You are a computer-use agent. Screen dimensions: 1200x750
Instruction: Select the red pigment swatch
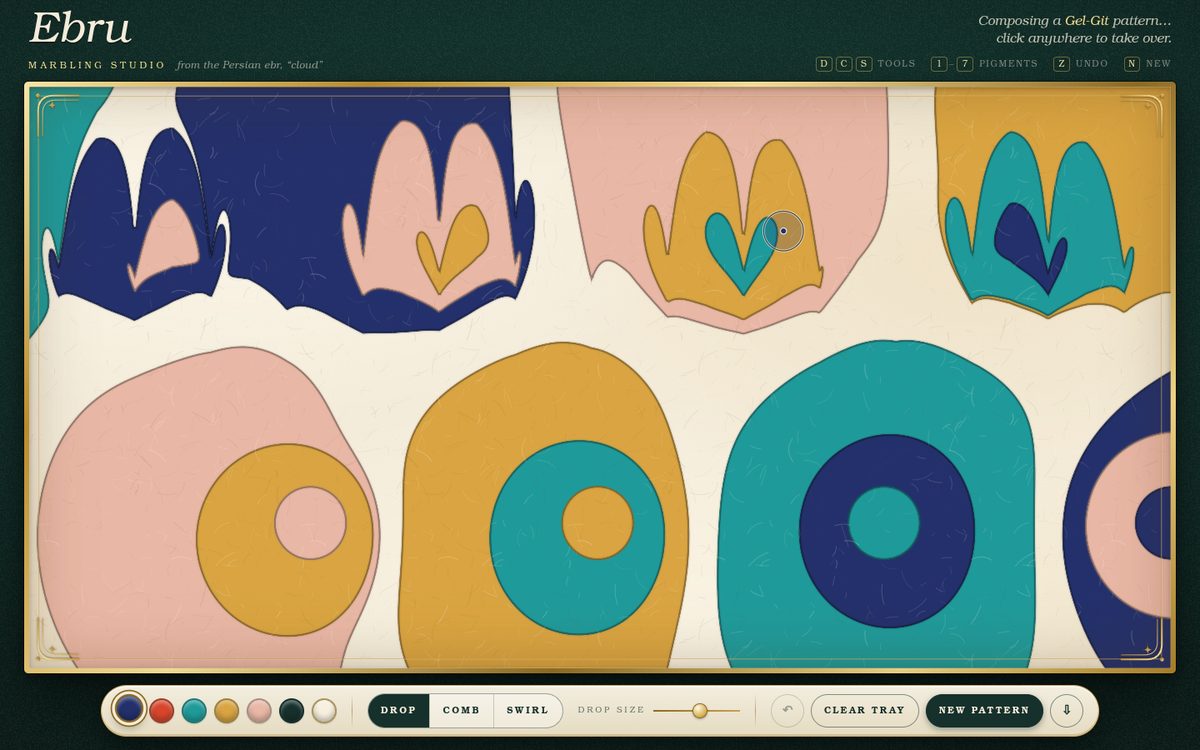[162, 710]
